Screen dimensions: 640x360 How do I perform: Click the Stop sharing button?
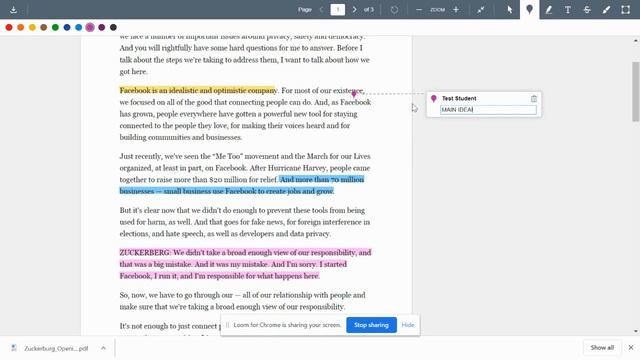pos(371,325)
